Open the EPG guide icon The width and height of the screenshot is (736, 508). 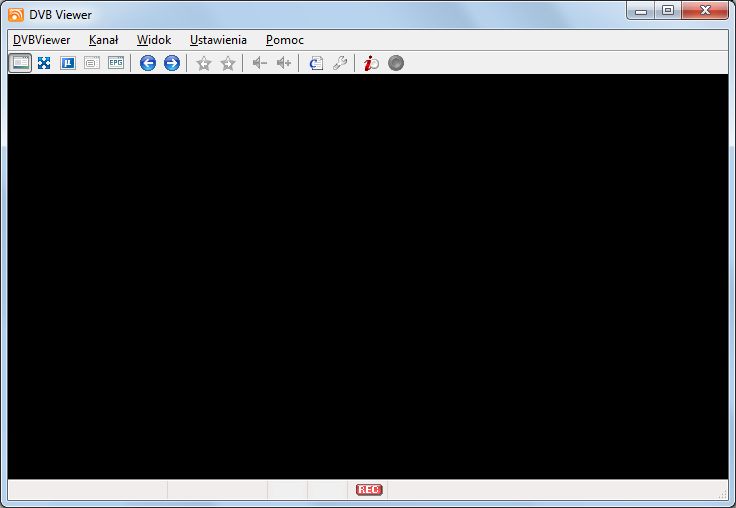click(x=116, y=63)
